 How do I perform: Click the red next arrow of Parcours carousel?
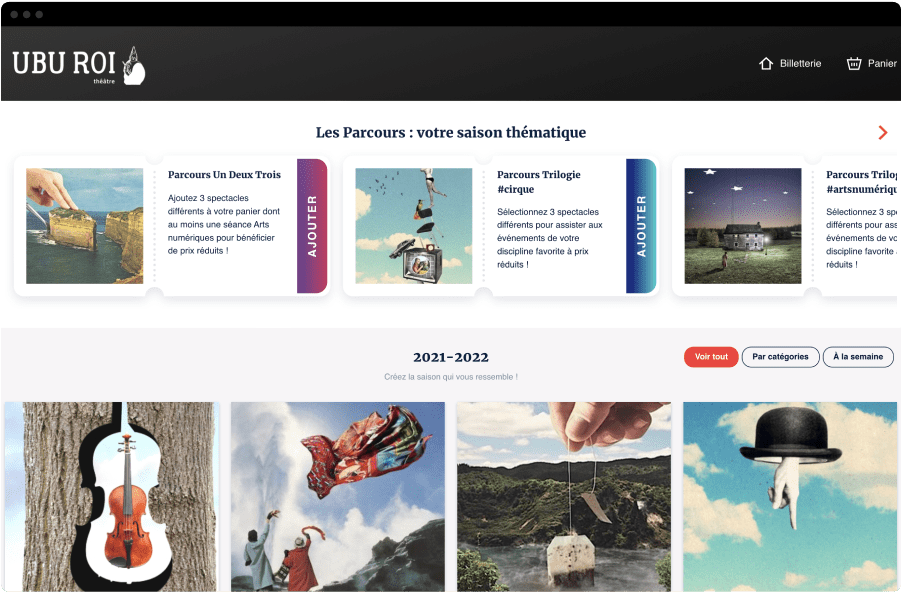[882, 132]
